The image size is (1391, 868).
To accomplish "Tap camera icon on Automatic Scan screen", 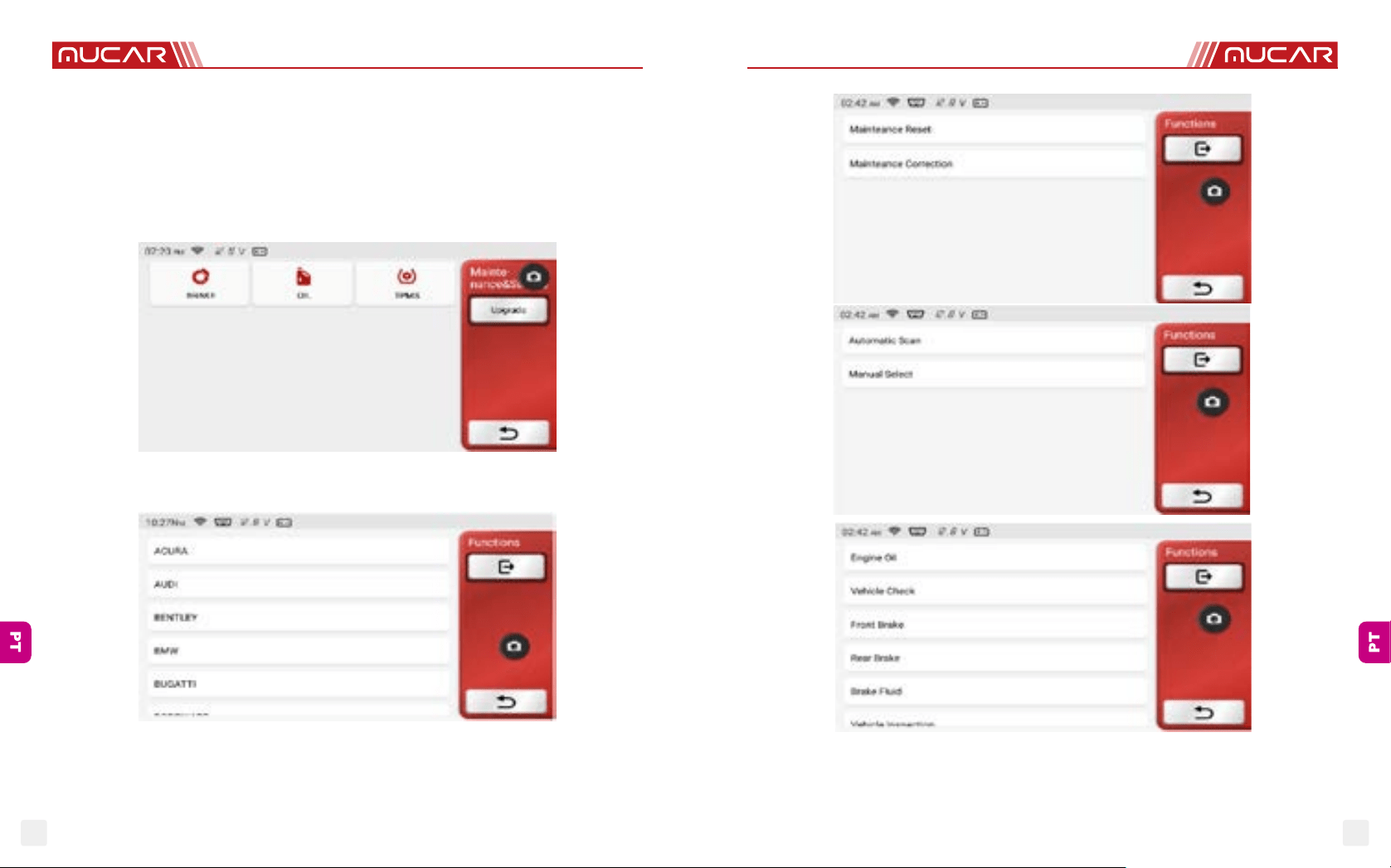I will (x=1213, y=402).
